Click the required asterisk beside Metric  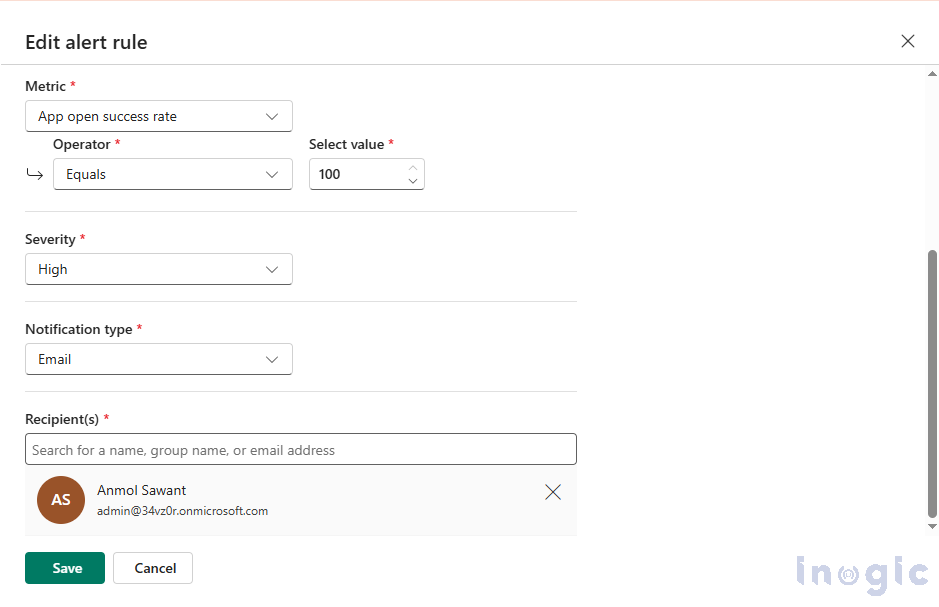(x=71, y=86)
